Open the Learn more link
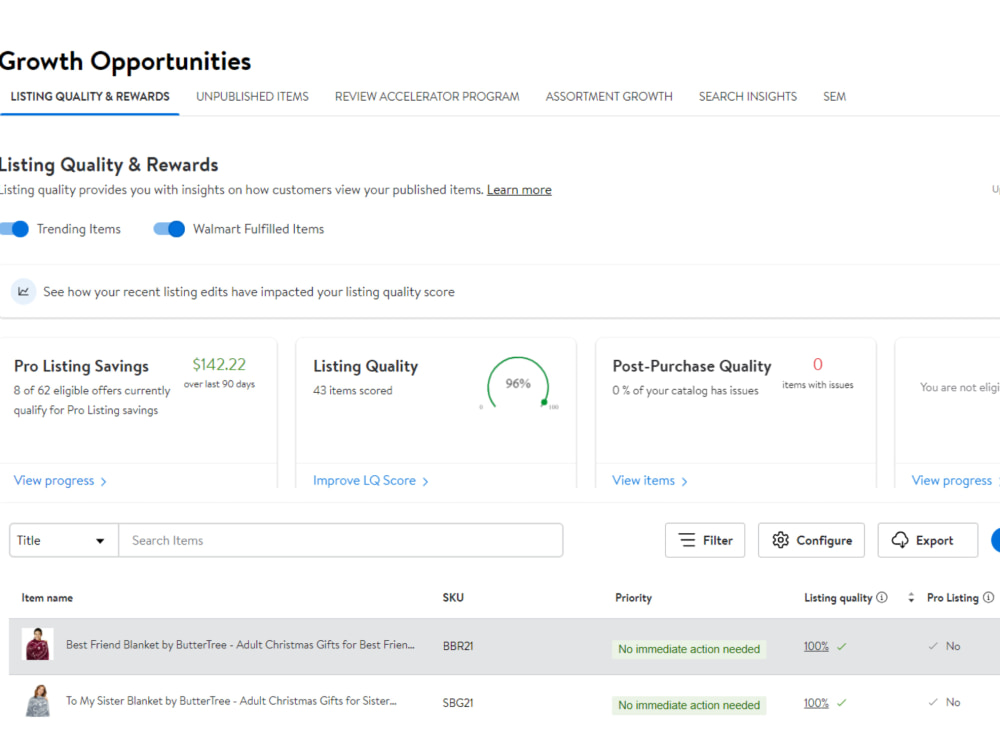Image resolution: width=1000 pixels, height=750 pixels. [x=519, y=190]
